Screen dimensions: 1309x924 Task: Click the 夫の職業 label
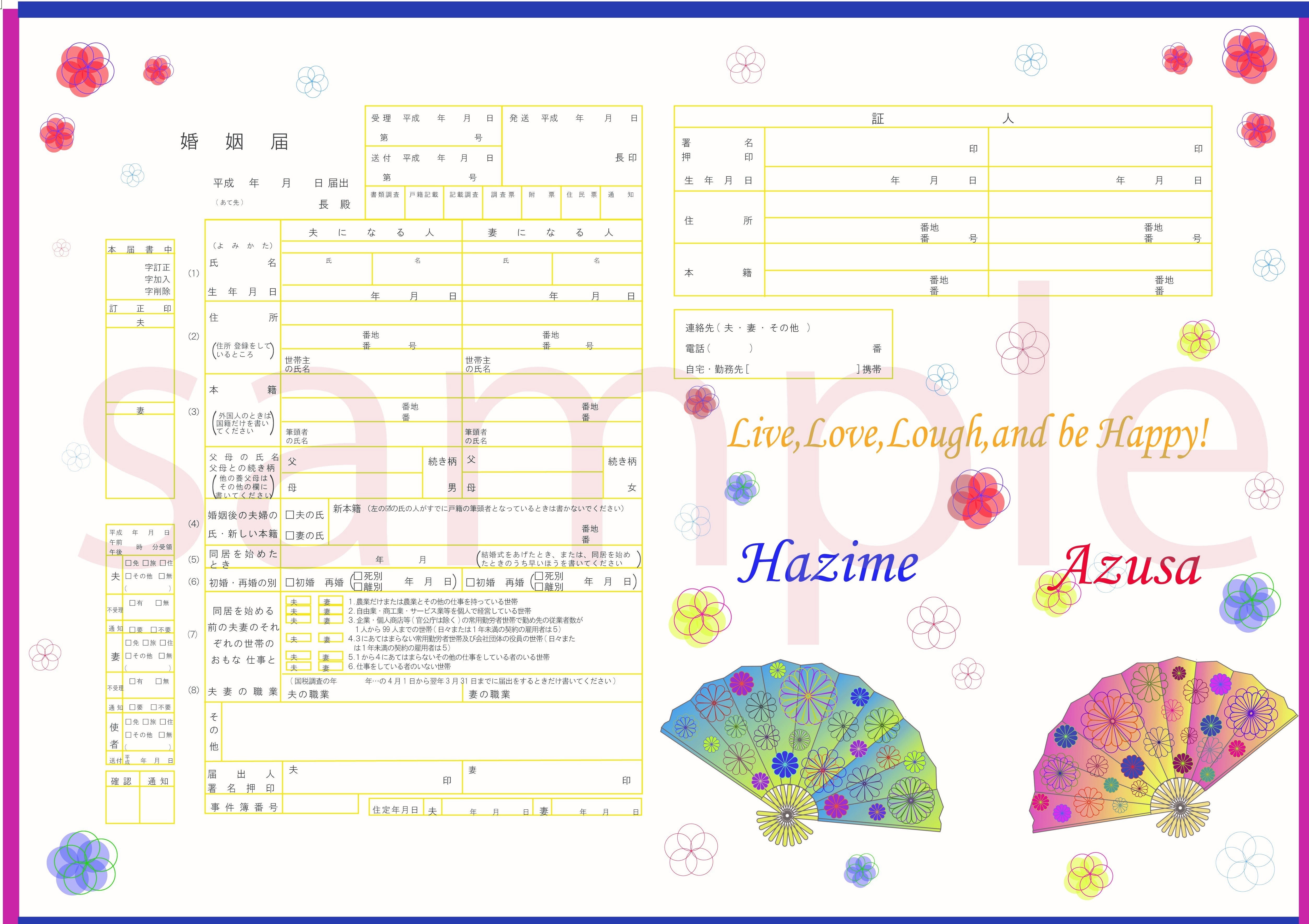(x=309, y=695)
